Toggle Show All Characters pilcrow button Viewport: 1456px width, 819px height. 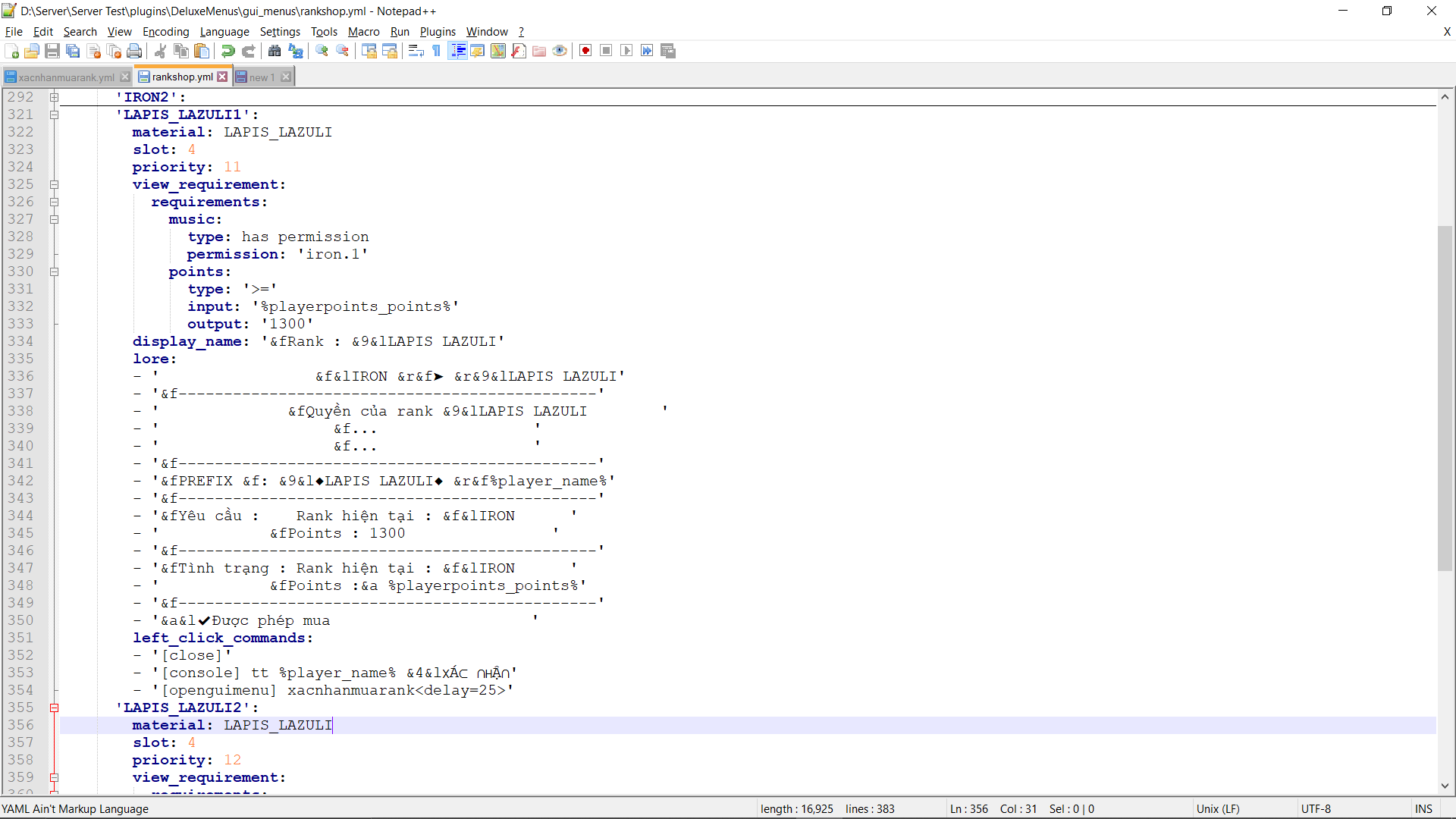tap(437, 51)
